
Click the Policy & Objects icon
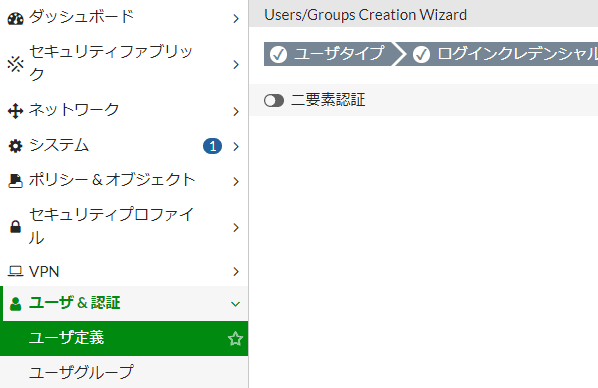coord(15,181)
